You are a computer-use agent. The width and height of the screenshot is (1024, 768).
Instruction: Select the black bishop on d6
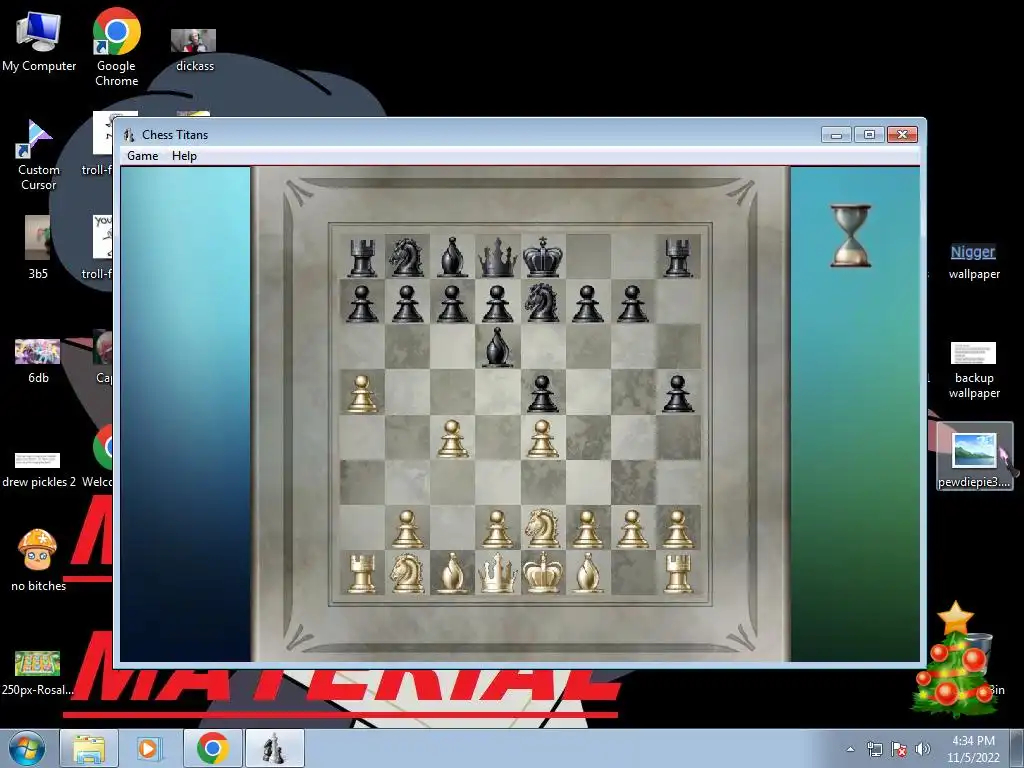[x=498, y=347]
